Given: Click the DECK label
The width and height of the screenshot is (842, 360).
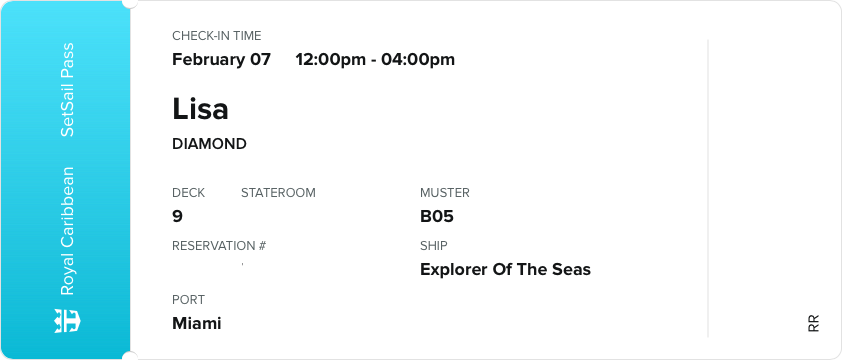Looking at the screenshot, I should point(188,193).
